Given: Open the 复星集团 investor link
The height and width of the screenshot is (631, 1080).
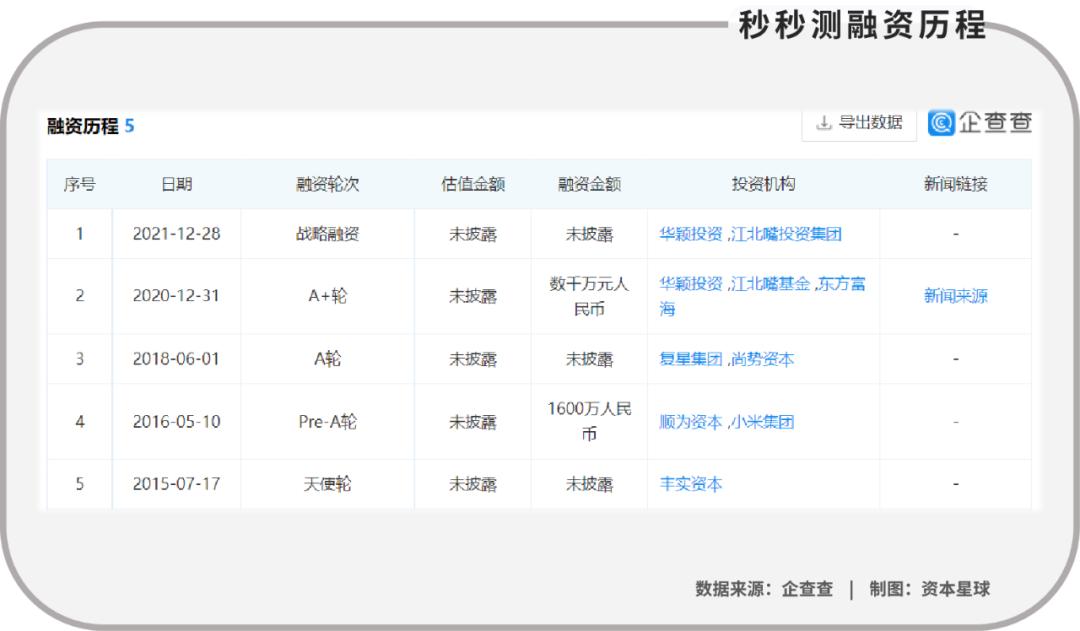Looking at the screenshot, I should [690, 359].
